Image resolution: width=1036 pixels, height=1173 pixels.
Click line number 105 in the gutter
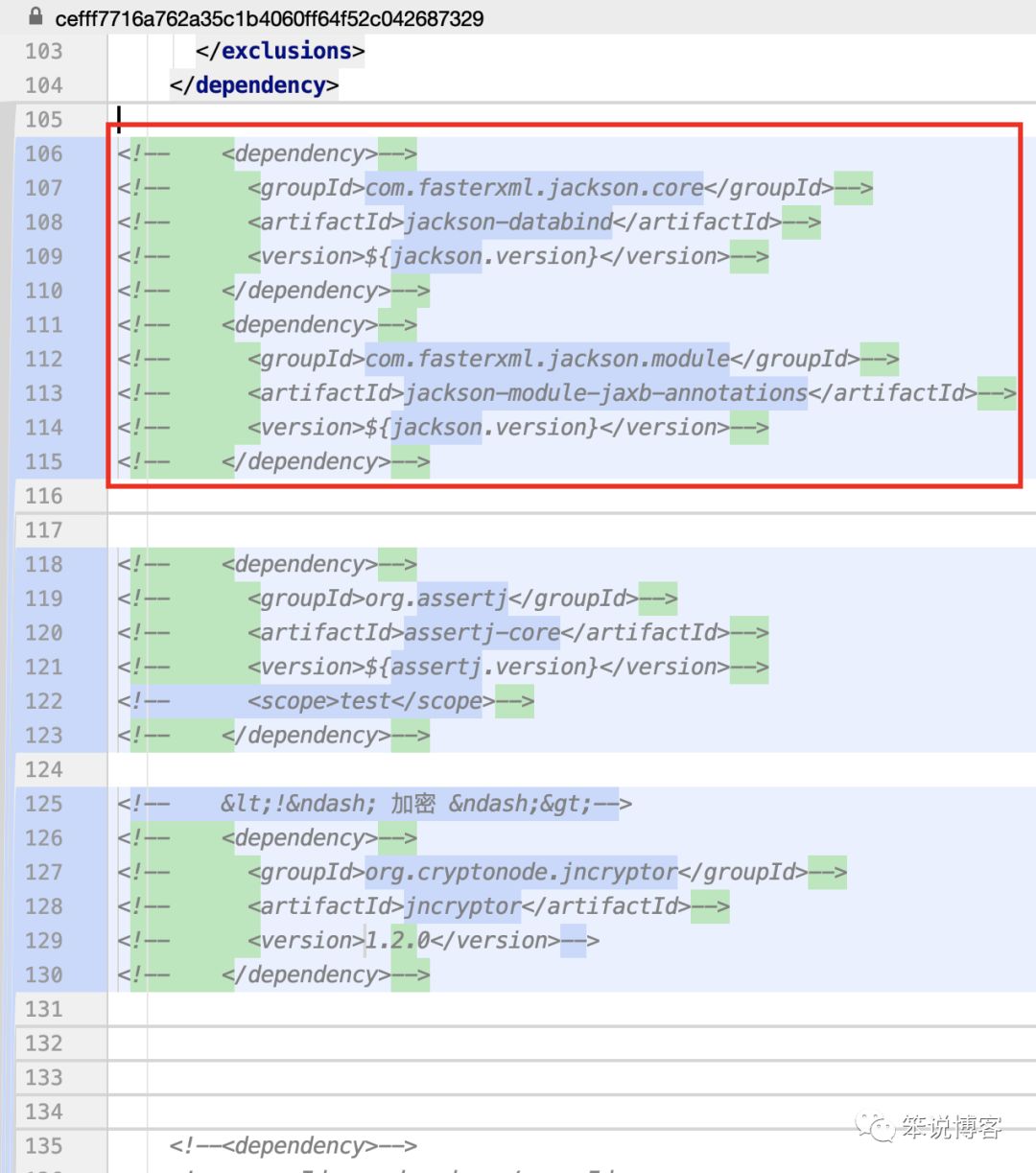tap(44, 120)
